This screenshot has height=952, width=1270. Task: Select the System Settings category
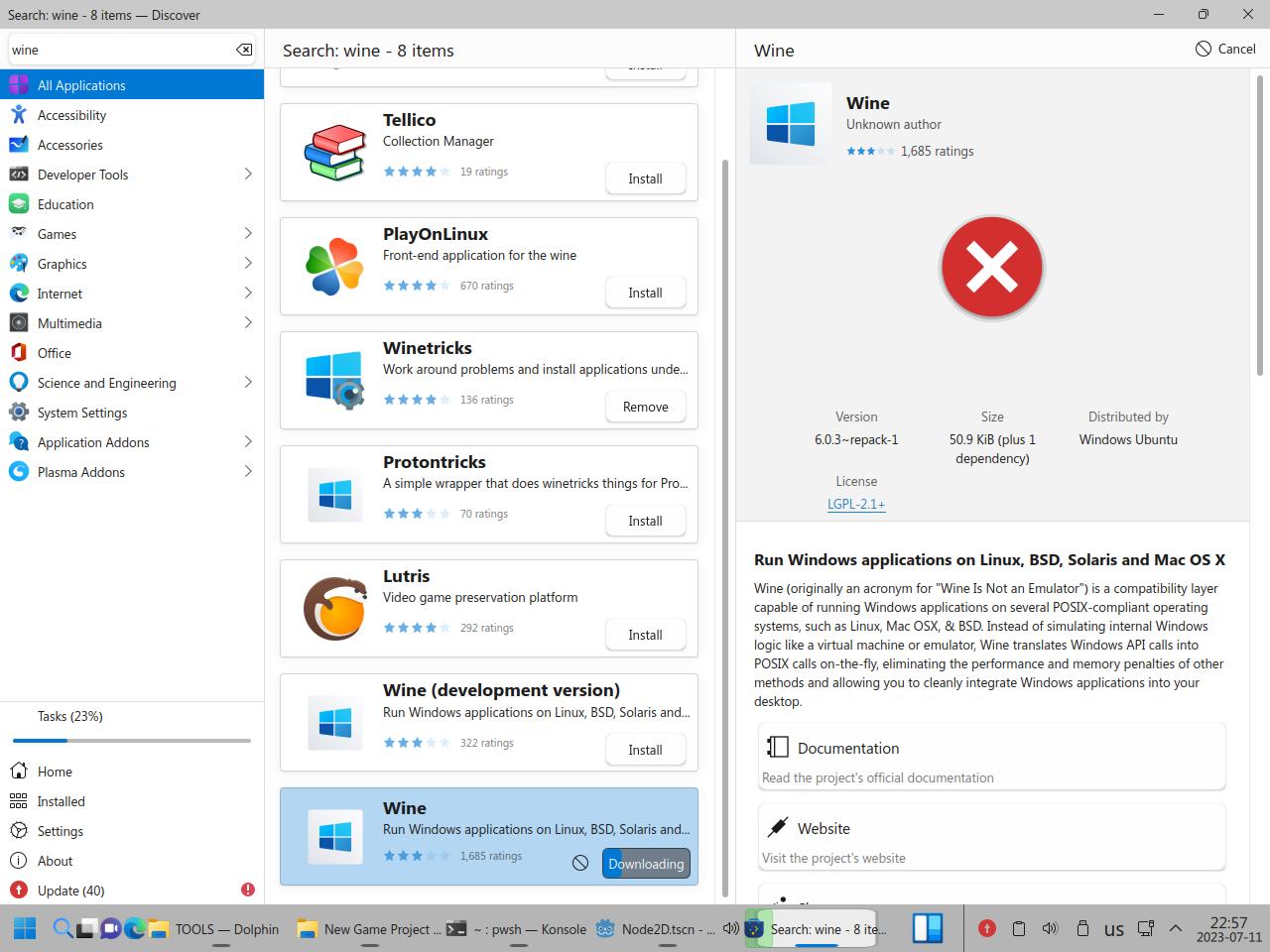(132, 413)
